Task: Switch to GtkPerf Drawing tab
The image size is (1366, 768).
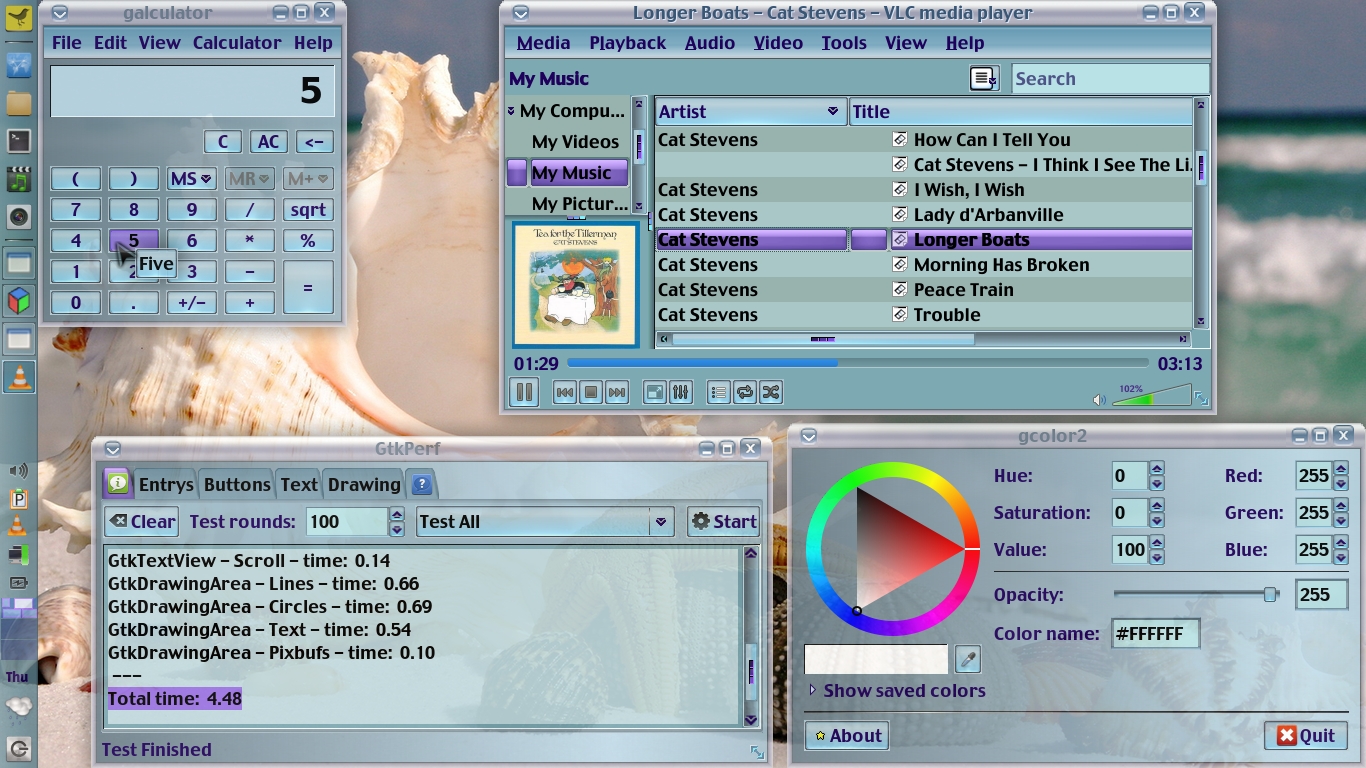Action: coord(364,485)
